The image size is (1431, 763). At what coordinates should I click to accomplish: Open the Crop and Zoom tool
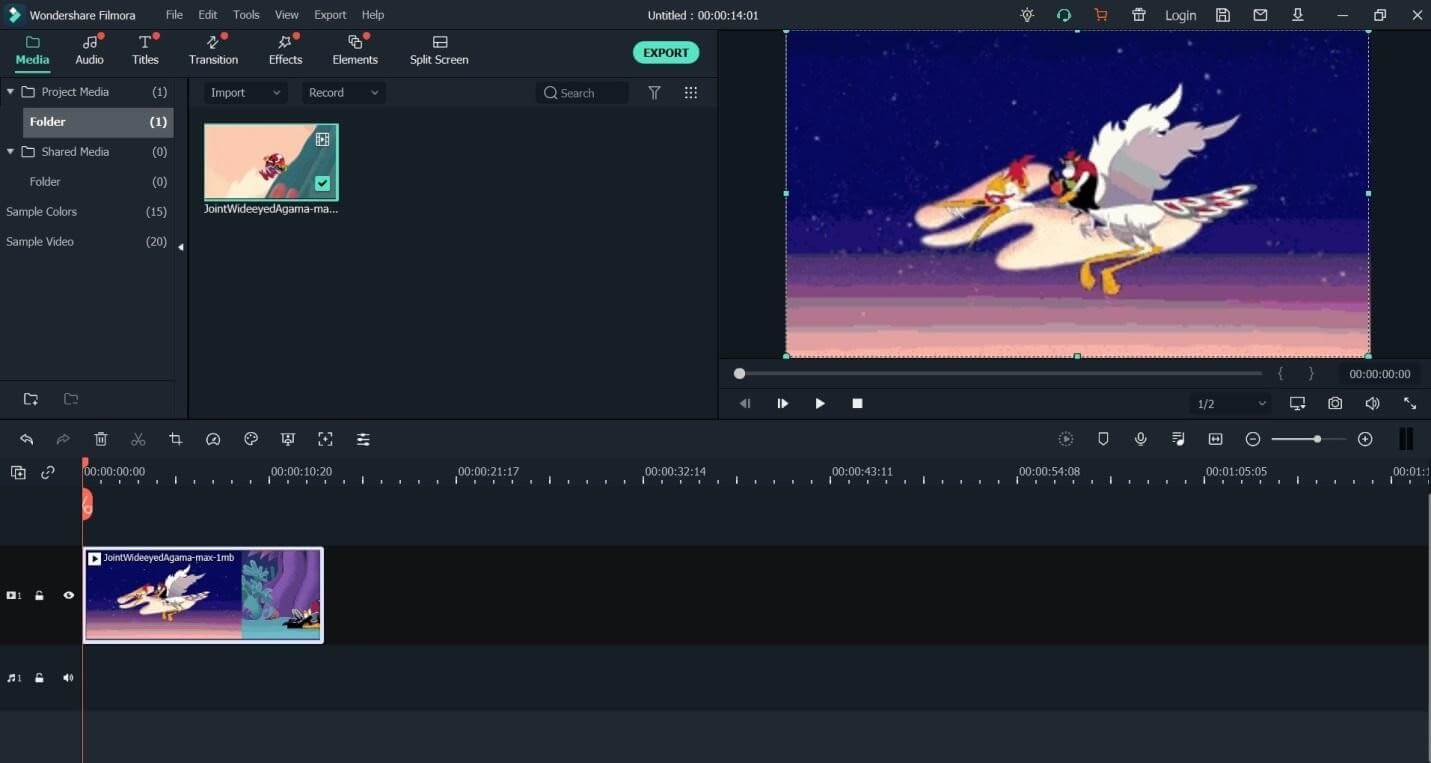[176, 439]
